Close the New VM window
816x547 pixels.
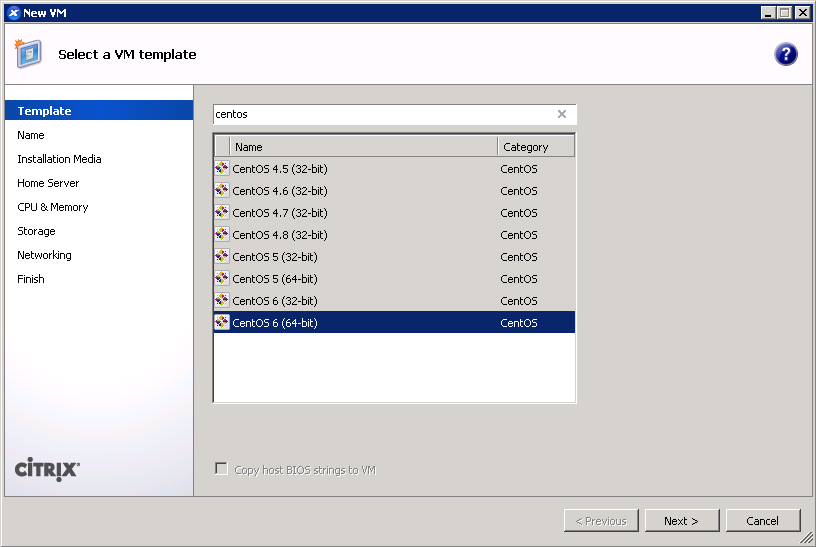click(803, 12)
